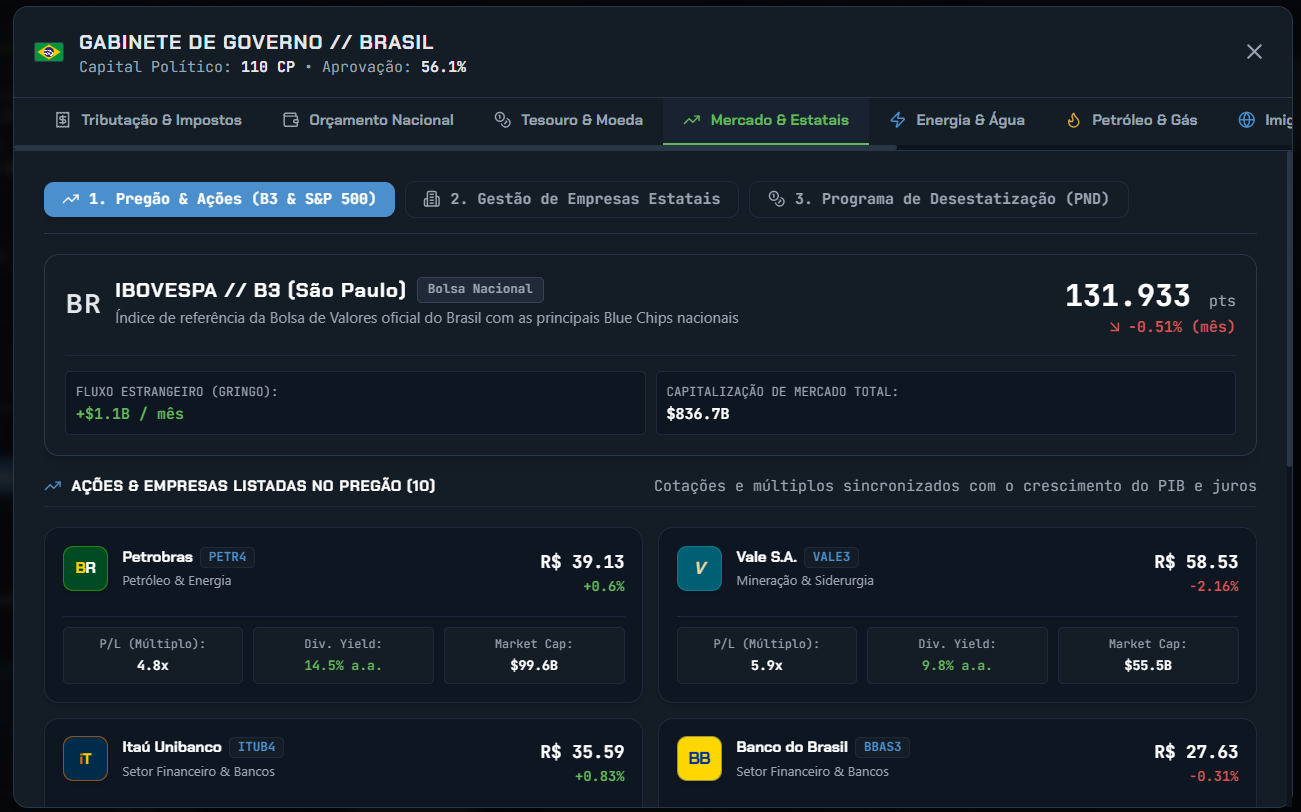Click the globe icon on the cut-off tab
The width and height of the screenshot is (1301, 812).
click(1246, 120)
